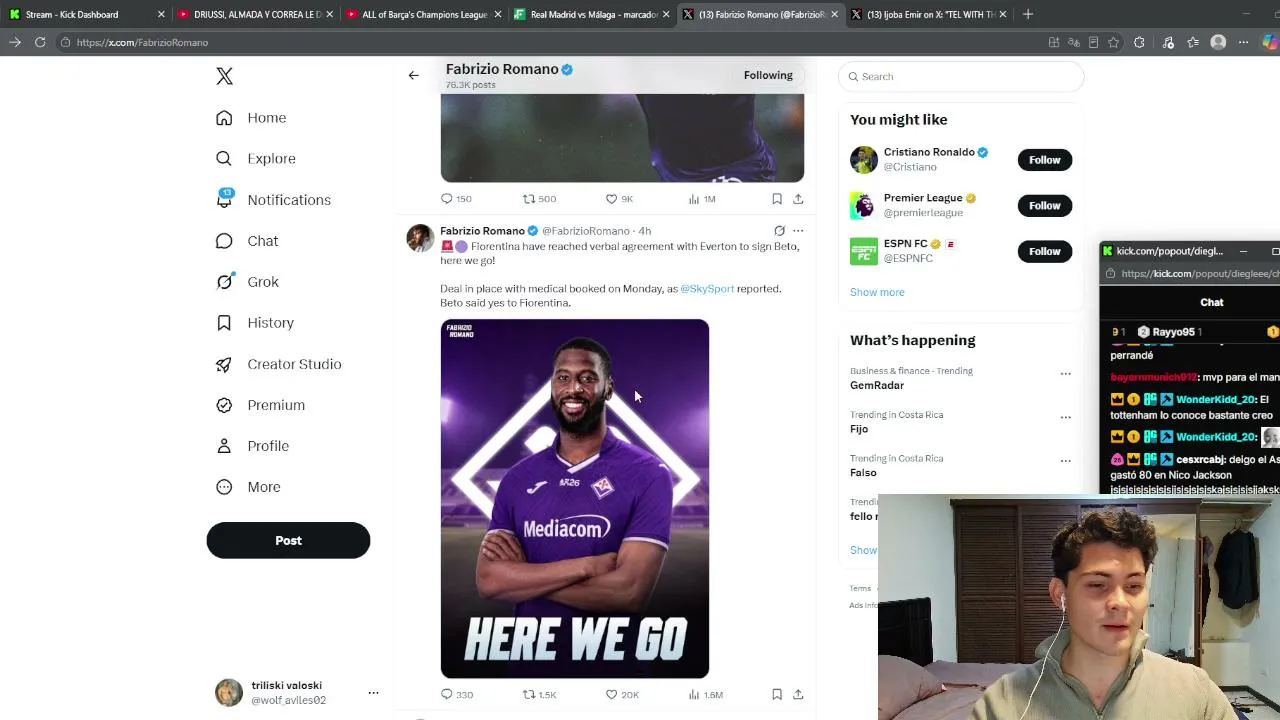The height and width of the screenshot is (720, 1280).
Task: Click Show more under You might like
Action: coord(877,292)
